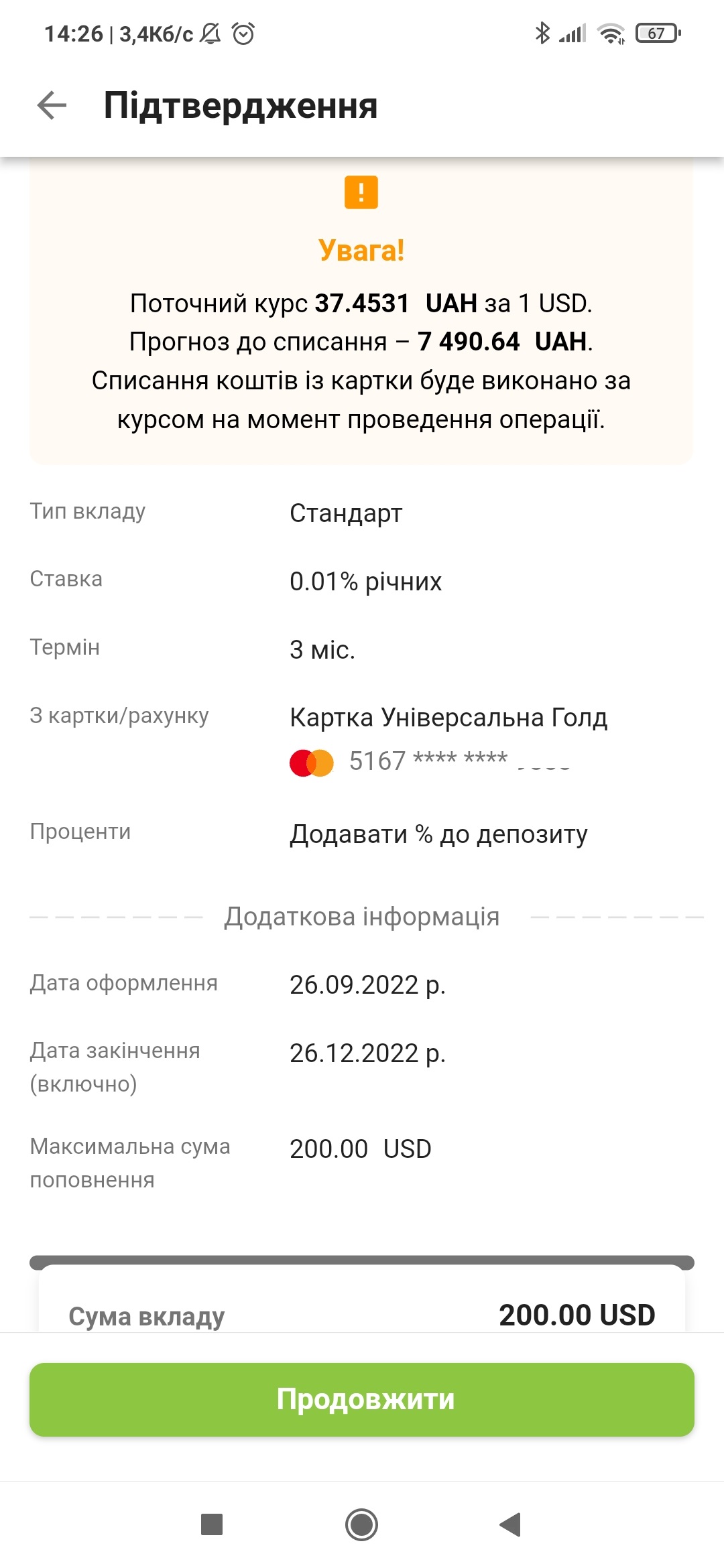Tap the Додаткова інформація section header
This screenshot has height=1568, width=724.
click(362, 916)
